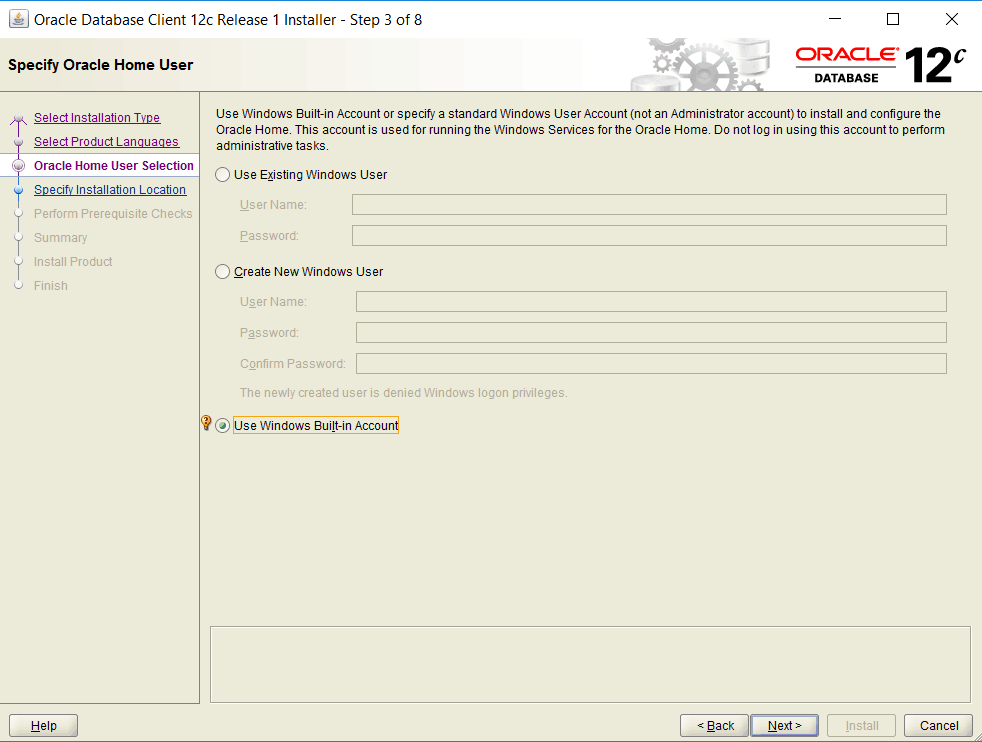The height and width of the screenshot is (742, 982).
Task: Open the Select Installation Type step
Action: coord(97,118)
